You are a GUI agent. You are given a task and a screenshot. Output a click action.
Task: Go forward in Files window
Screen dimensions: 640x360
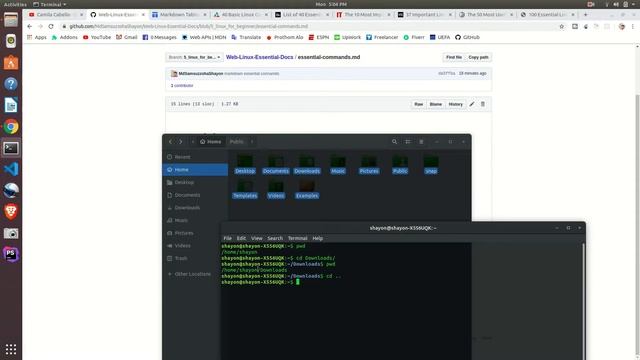point(181,142)
